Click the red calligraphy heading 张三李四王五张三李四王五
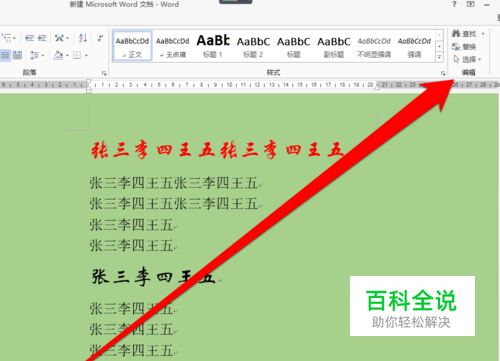Viewport: 500px width, 361px height. (x=217, y=150)
